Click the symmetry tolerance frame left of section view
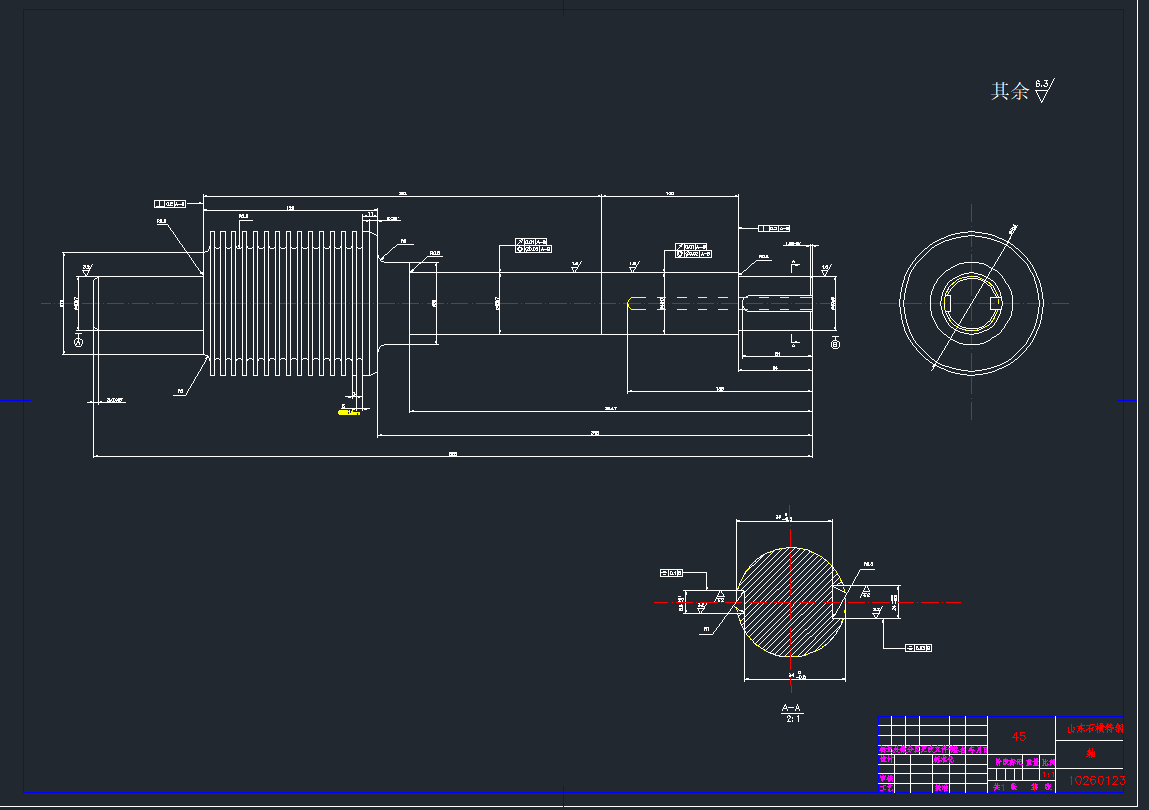The width and height of the screenshot is (1149, 810). tap(671, 573)
